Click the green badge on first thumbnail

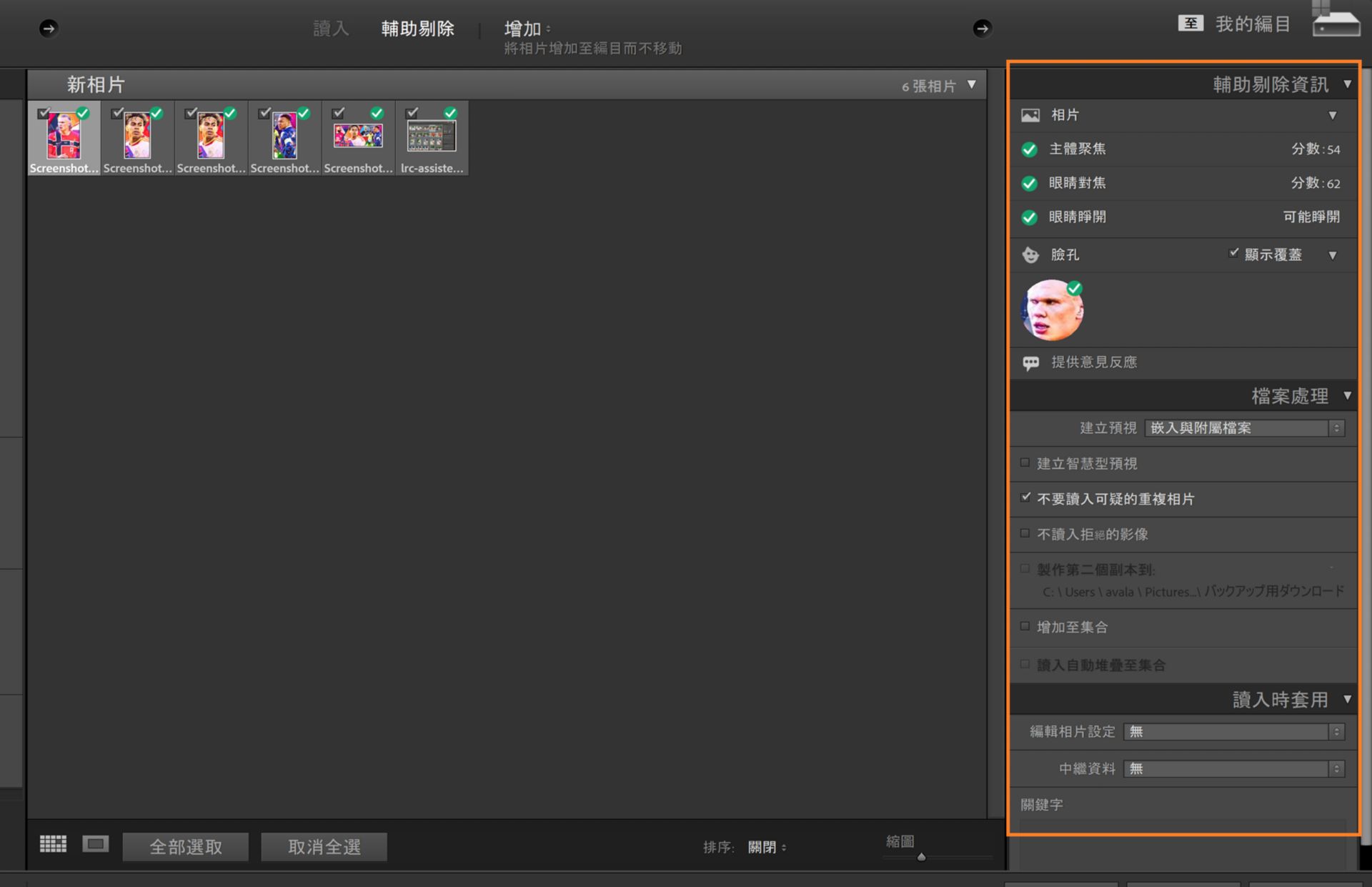[x=83, y=113]
